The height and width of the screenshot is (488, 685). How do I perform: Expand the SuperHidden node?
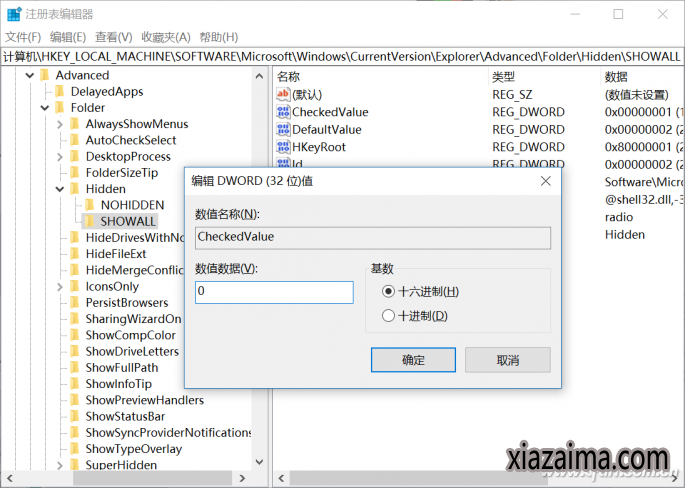tap(60, 465)
